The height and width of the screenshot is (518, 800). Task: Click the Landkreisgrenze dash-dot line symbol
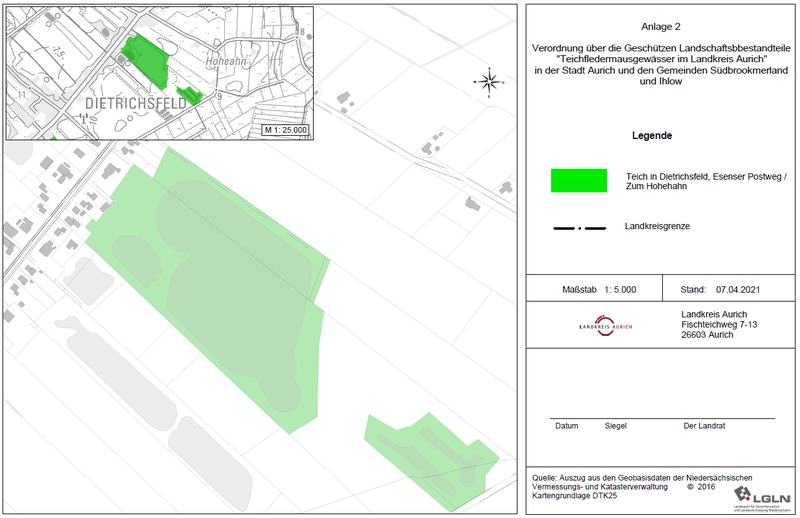(x=580, y=229)
